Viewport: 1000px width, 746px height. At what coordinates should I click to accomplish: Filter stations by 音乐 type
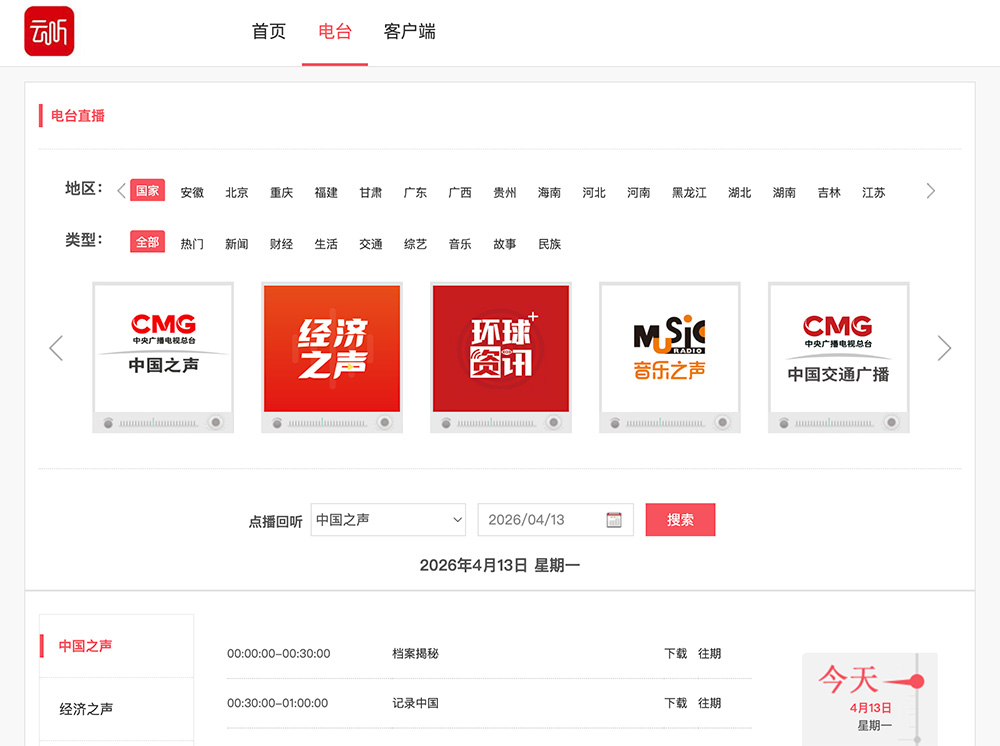click(460, 244)
